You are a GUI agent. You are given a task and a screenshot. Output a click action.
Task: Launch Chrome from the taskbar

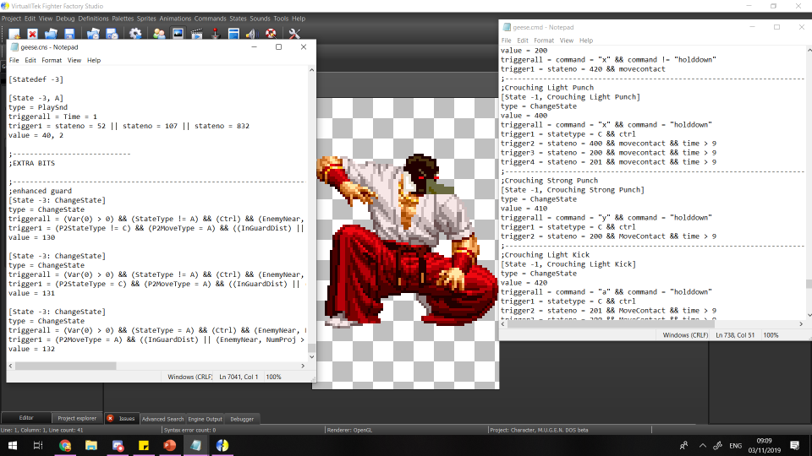[65, 445]
